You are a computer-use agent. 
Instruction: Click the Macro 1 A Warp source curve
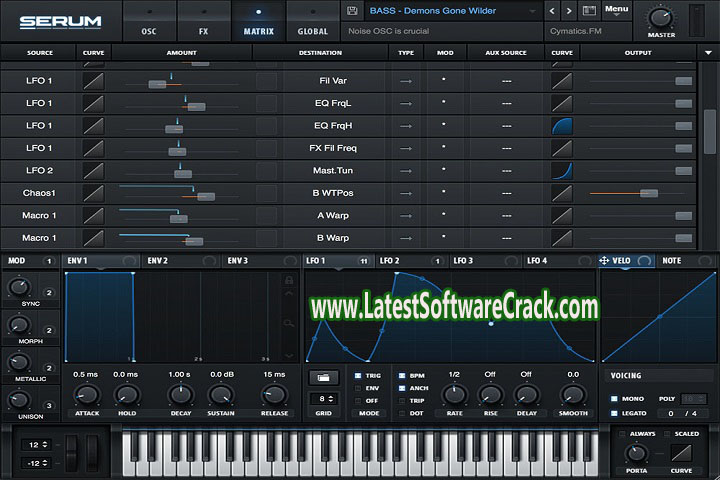click(93, 216)
